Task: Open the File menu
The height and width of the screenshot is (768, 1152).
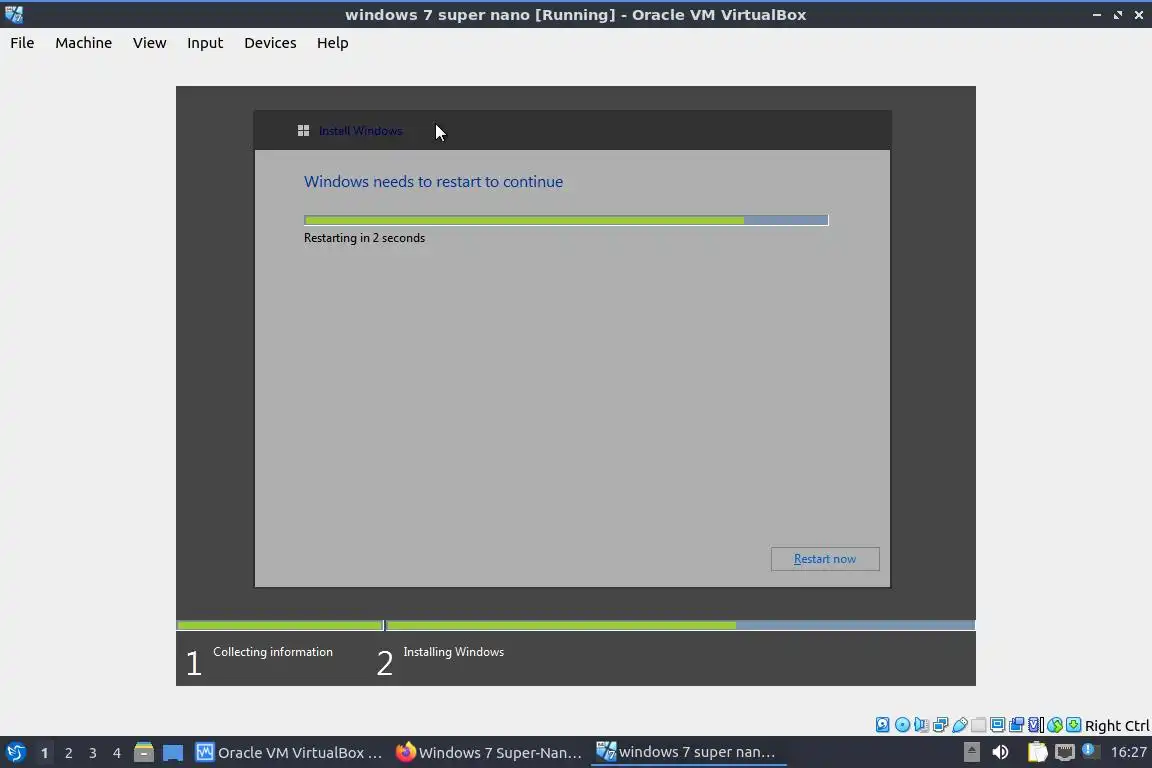Action: pos(22,43)
